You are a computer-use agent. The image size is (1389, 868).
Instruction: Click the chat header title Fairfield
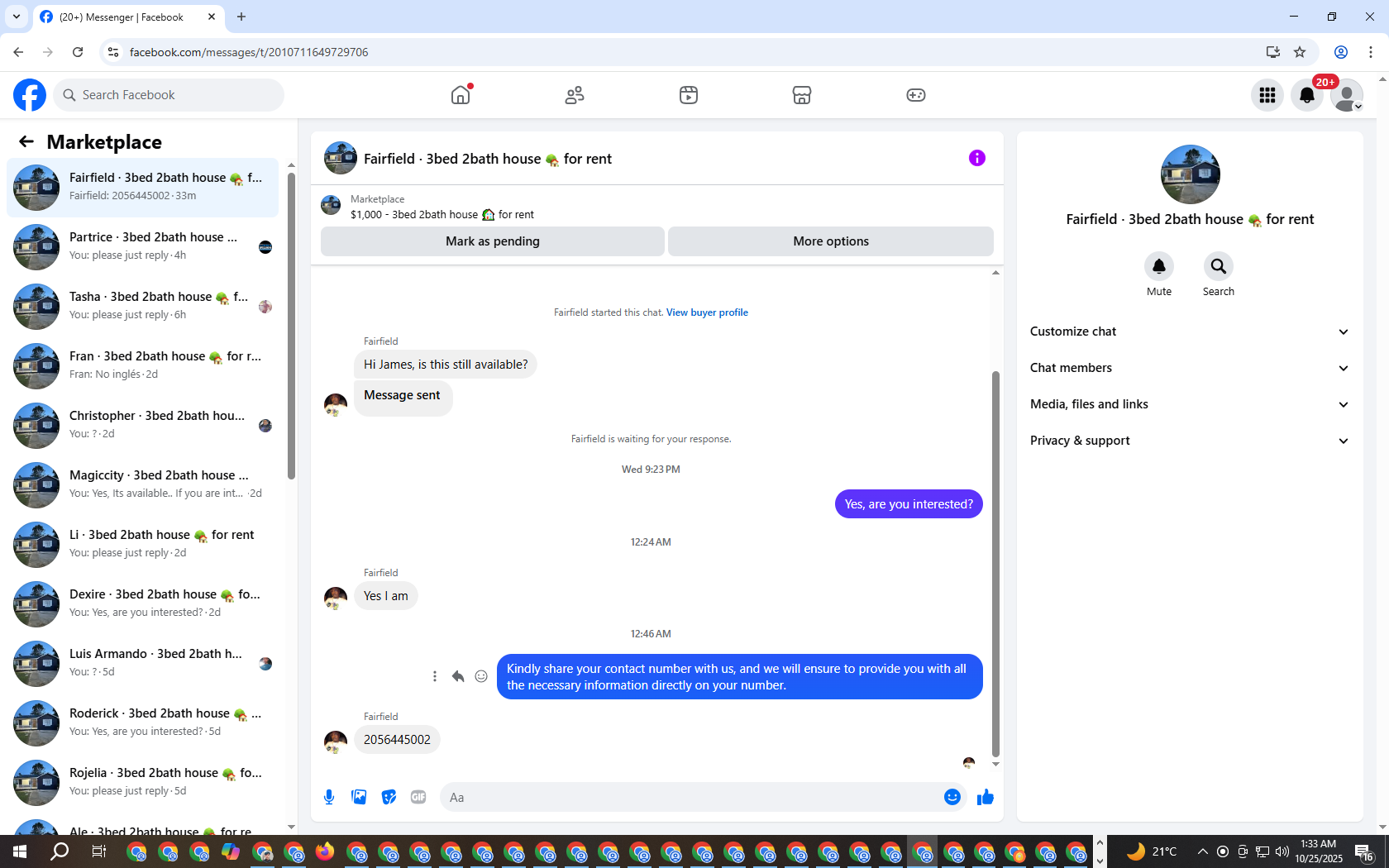point(488,159)
